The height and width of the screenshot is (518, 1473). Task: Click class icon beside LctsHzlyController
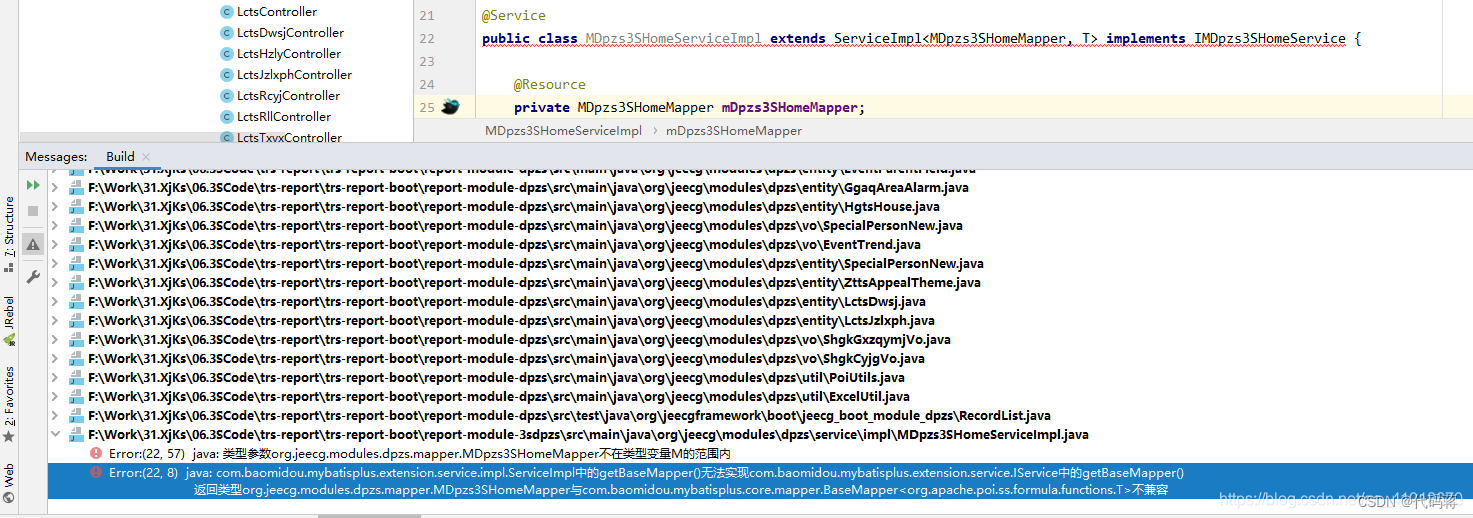pyautogui.click(x=227, y=54)
